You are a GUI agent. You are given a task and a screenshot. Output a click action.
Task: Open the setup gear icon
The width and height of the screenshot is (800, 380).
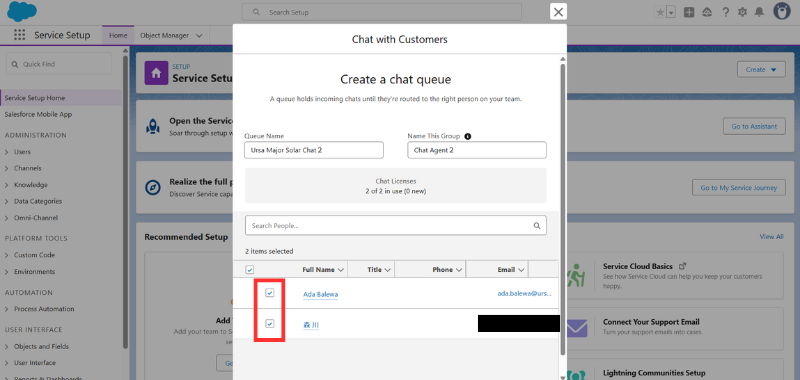[x=742, y=12]
